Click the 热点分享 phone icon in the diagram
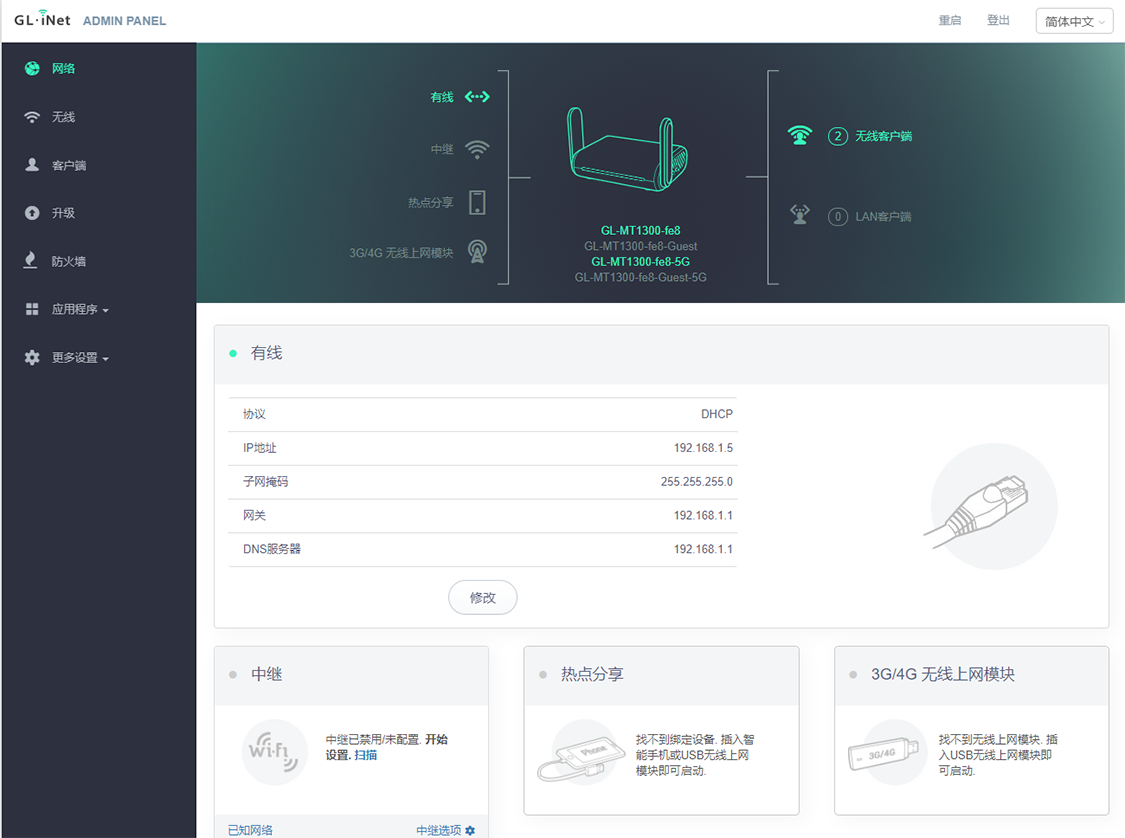 [477, 201]
